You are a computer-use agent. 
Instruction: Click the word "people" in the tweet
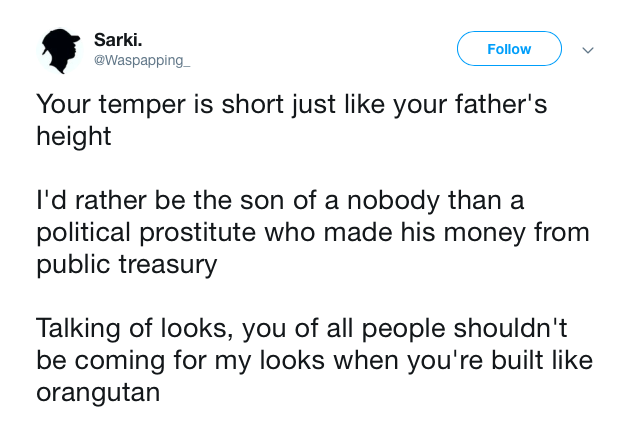pos(404,330)
